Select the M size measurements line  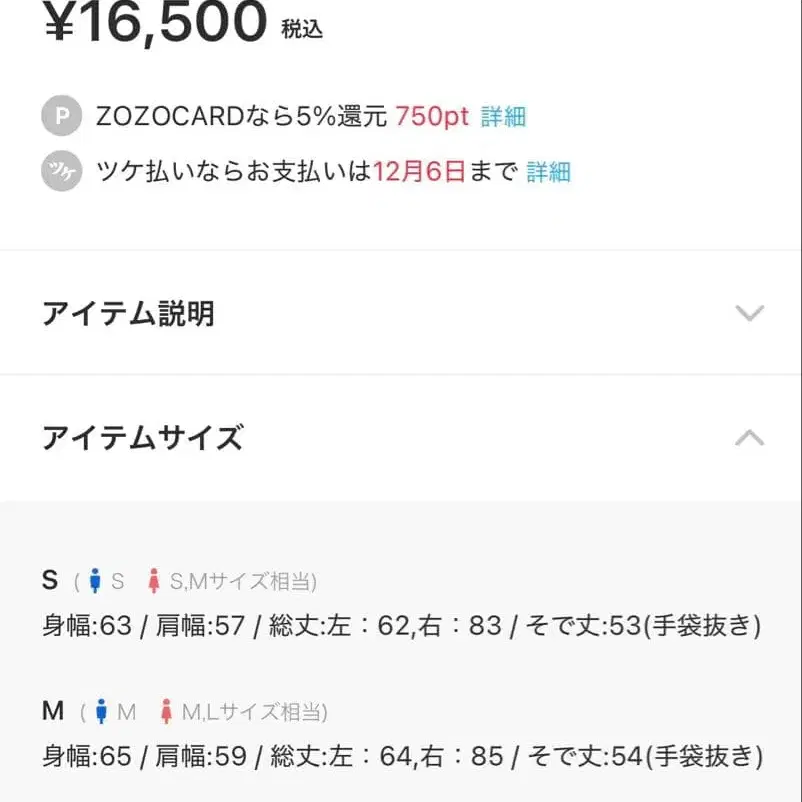click(x=403, y=756)
